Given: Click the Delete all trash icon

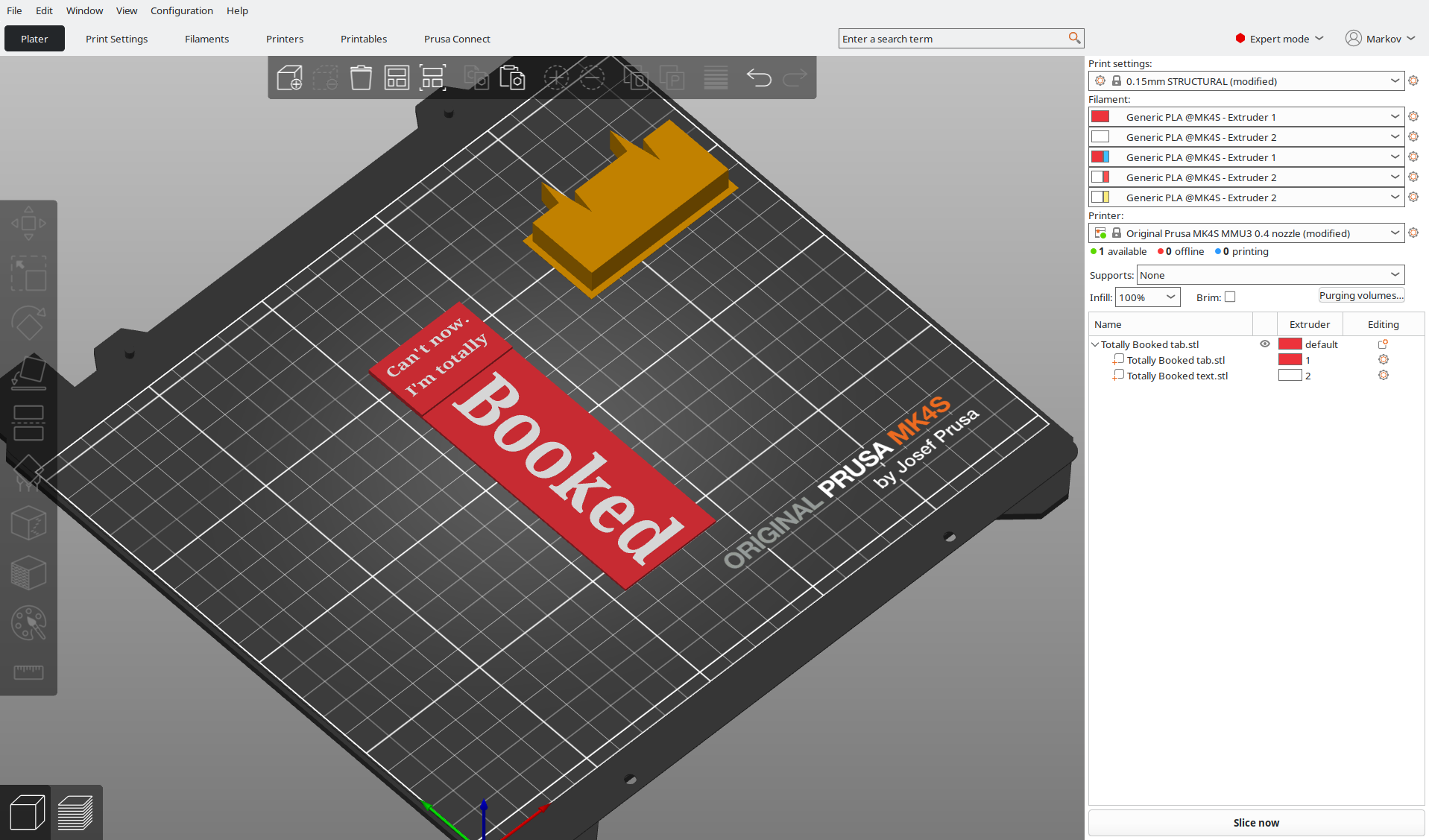Looking at the screenshot, I should pos(361,78).
